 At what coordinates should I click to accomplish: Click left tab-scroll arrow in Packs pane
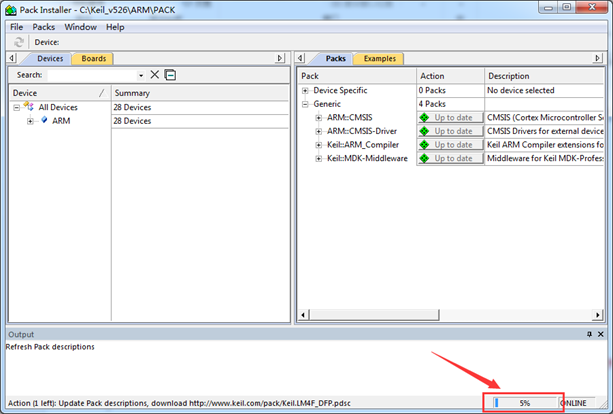point(300,58)
